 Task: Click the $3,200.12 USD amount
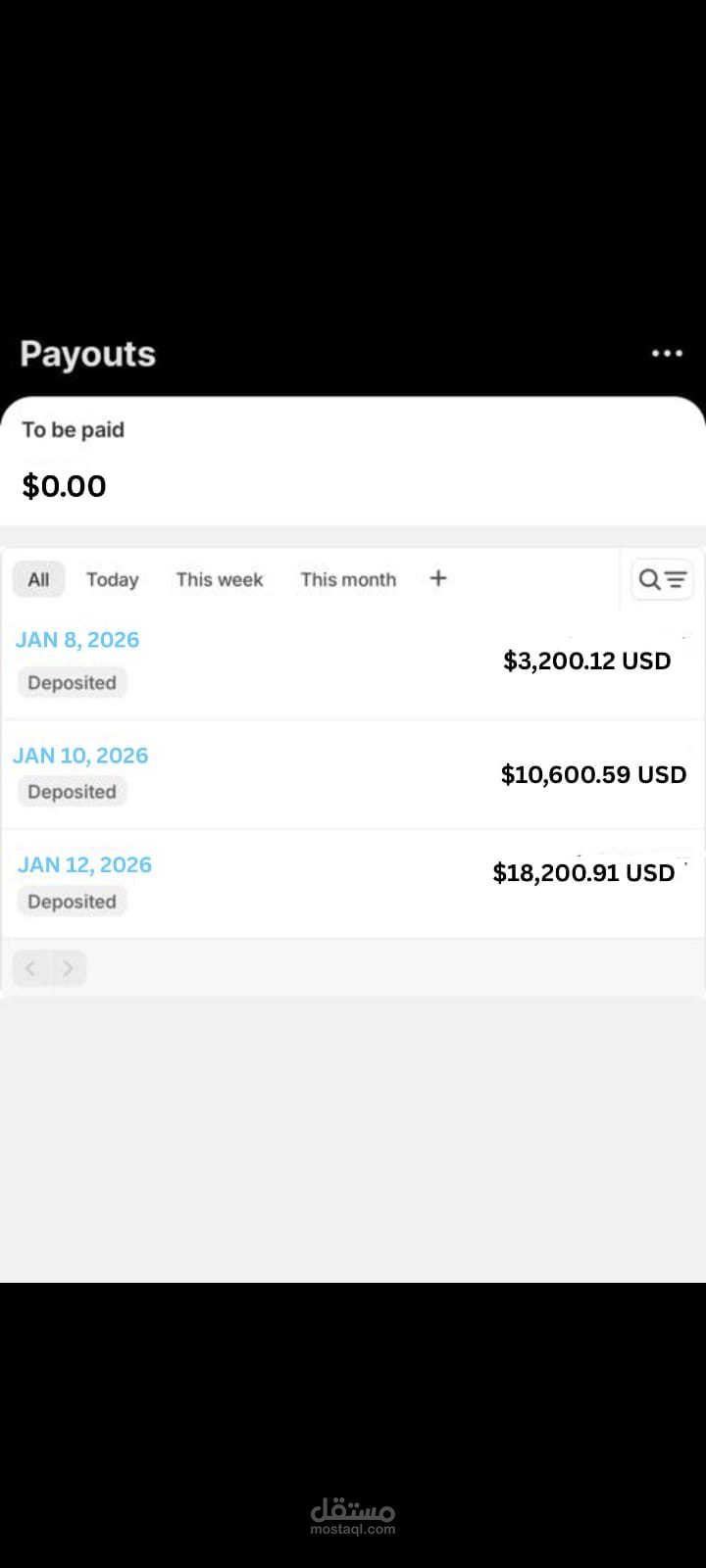click(586, 661)
